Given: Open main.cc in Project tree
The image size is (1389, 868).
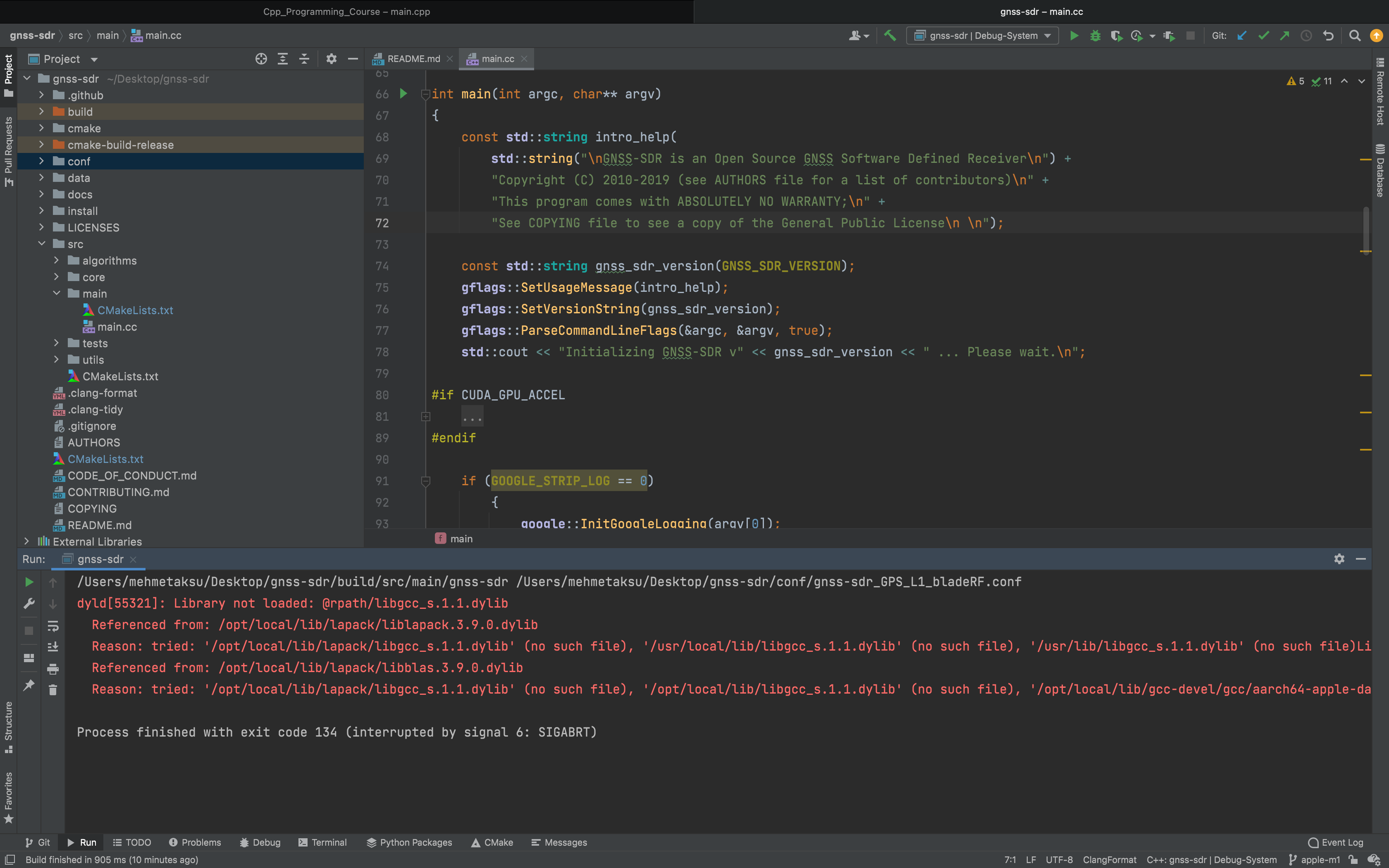Looking at the screenshot, I should click(117, 327).
